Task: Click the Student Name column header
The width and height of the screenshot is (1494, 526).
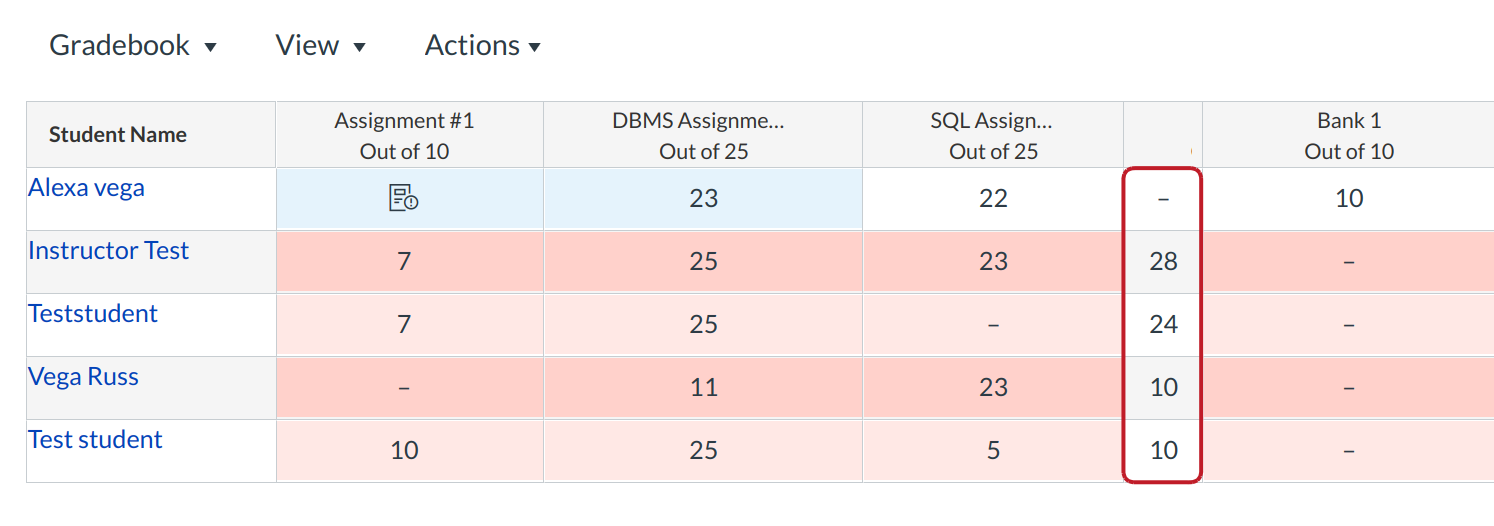Action: (118, 135)
